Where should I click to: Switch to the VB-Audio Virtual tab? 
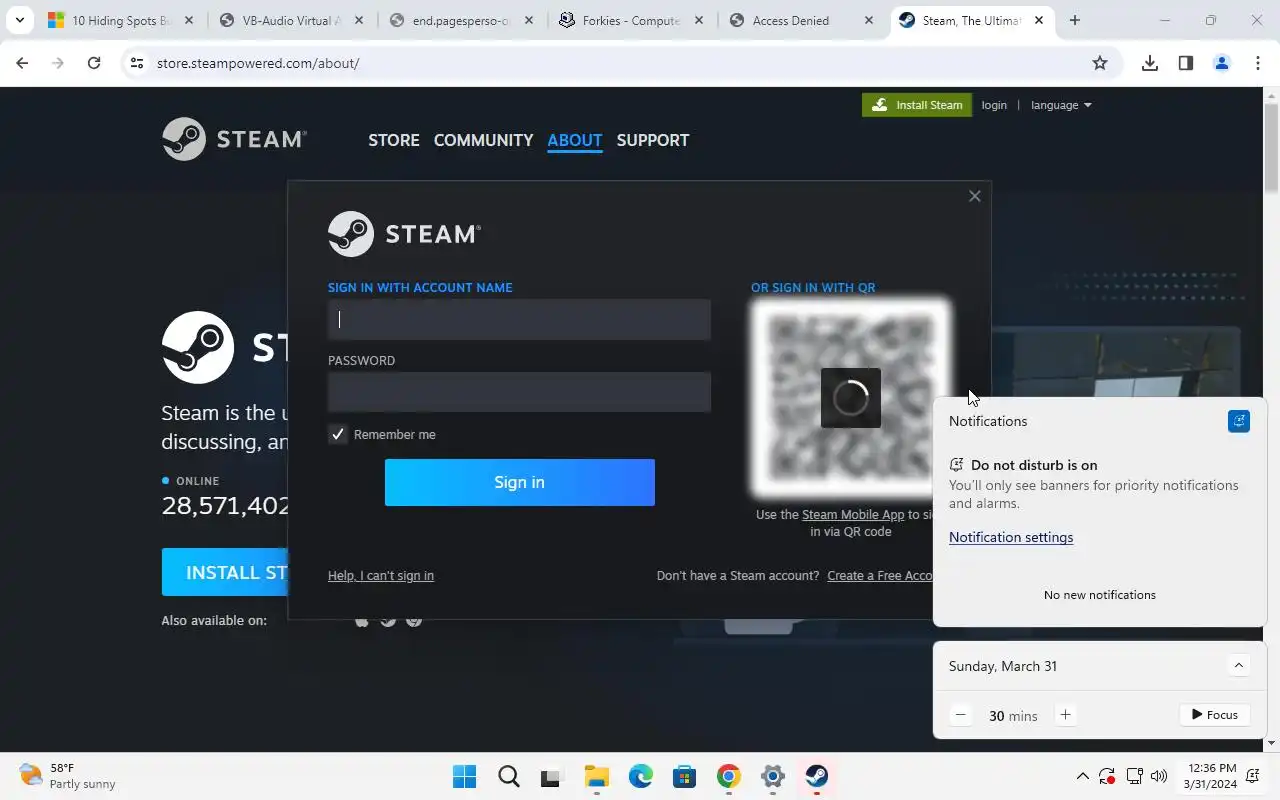tap(293, 20)
